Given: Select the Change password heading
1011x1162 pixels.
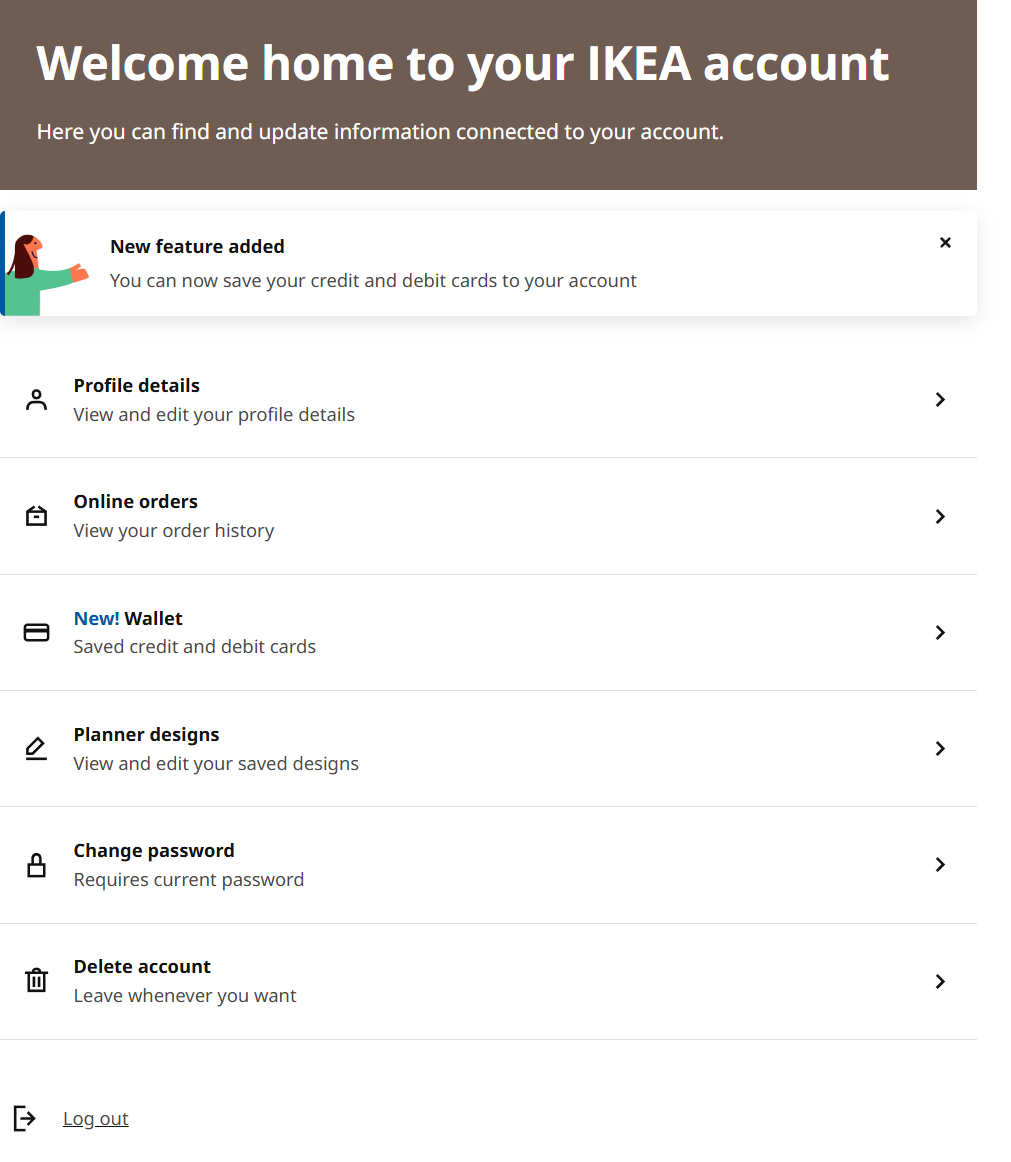Looking at the screenshot, I should 153,851.
